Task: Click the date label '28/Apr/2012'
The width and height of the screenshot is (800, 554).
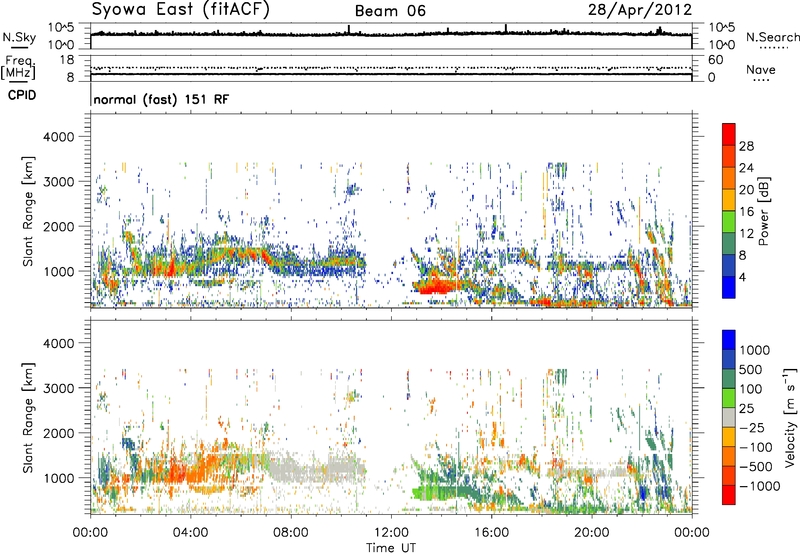Action: (640, 10)
